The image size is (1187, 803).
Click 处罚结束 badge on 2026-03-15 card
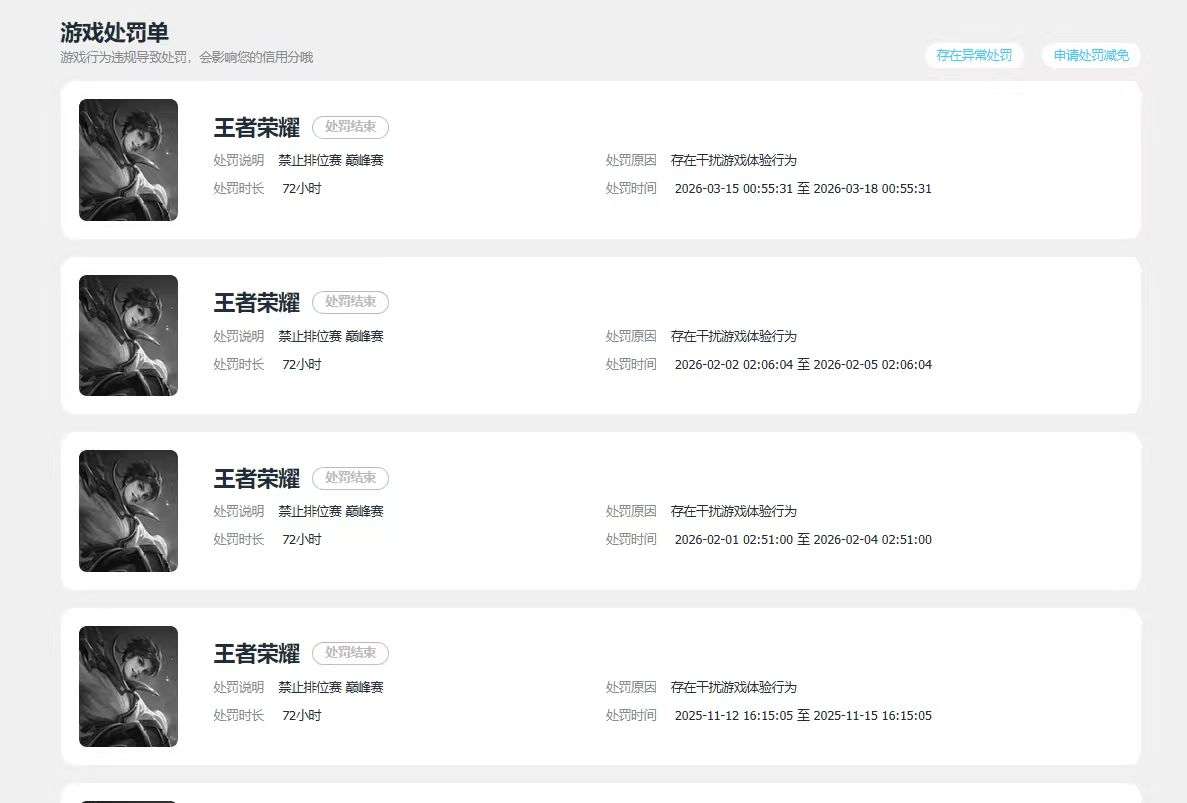pos(350,127)
